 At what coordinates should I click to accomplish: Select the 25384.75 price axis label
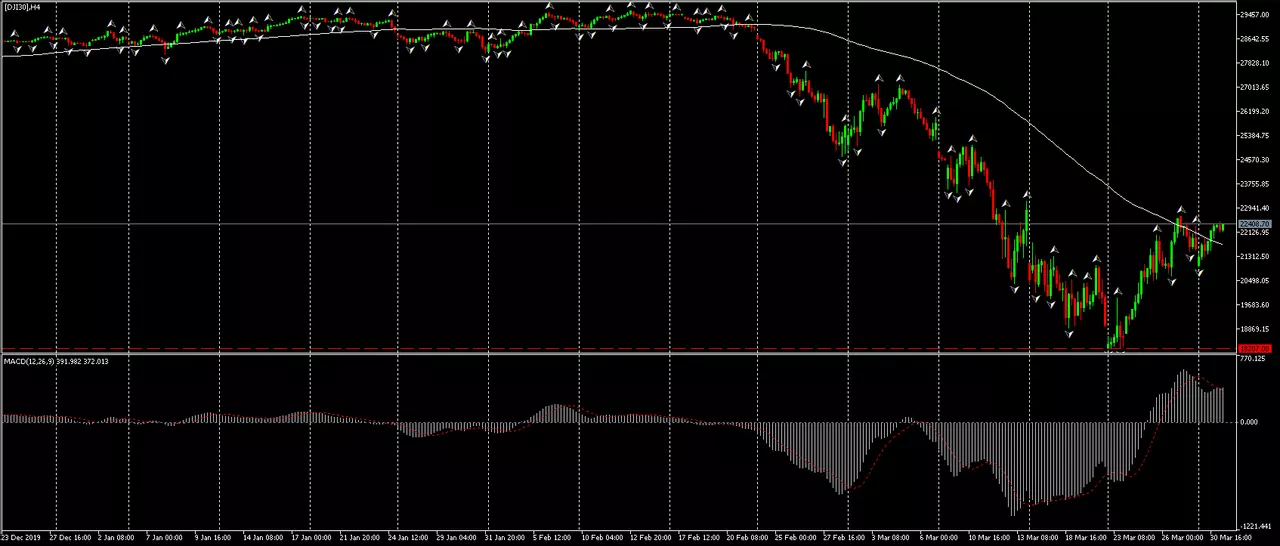(1254, 136)
